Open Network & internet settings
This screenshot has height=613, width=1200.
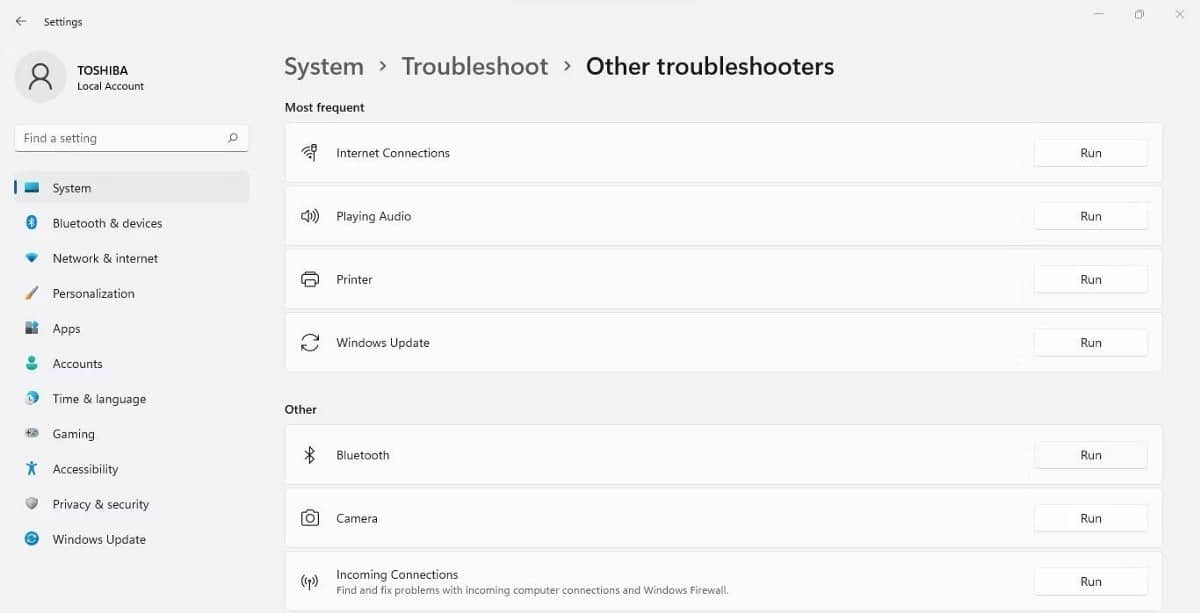click(x=105, y=258)
